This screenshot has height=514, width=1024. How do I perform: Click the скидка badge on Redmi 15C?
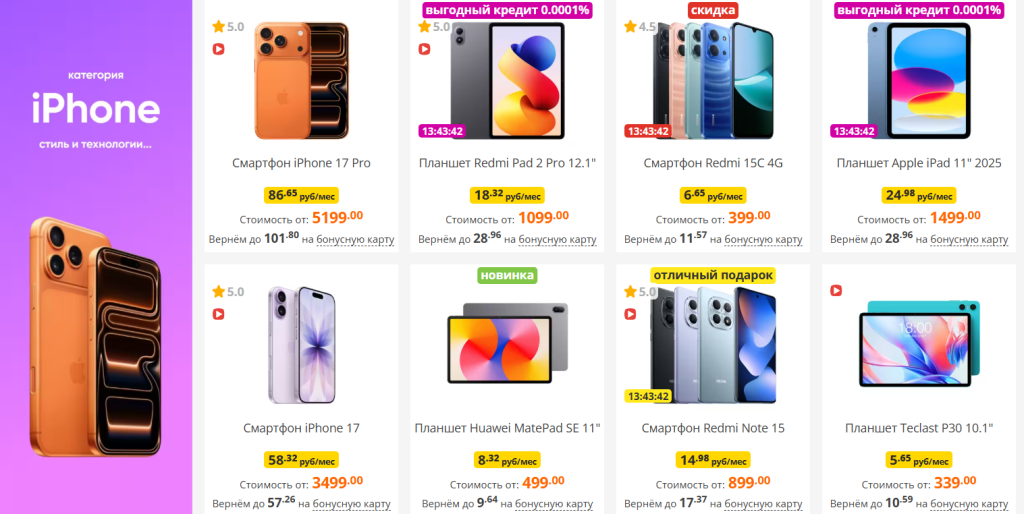[712, 10]
